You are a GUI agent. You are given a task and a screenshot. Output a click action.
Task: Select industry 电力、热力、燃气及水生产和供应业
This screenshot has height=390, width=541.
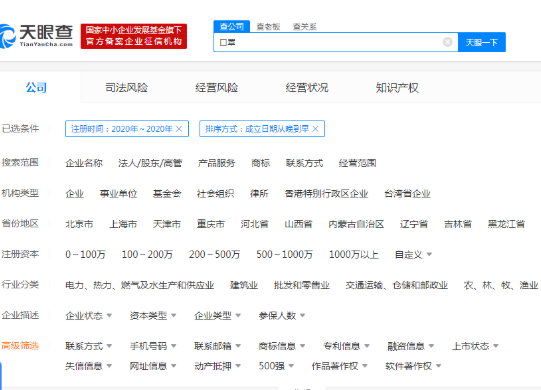140,285
